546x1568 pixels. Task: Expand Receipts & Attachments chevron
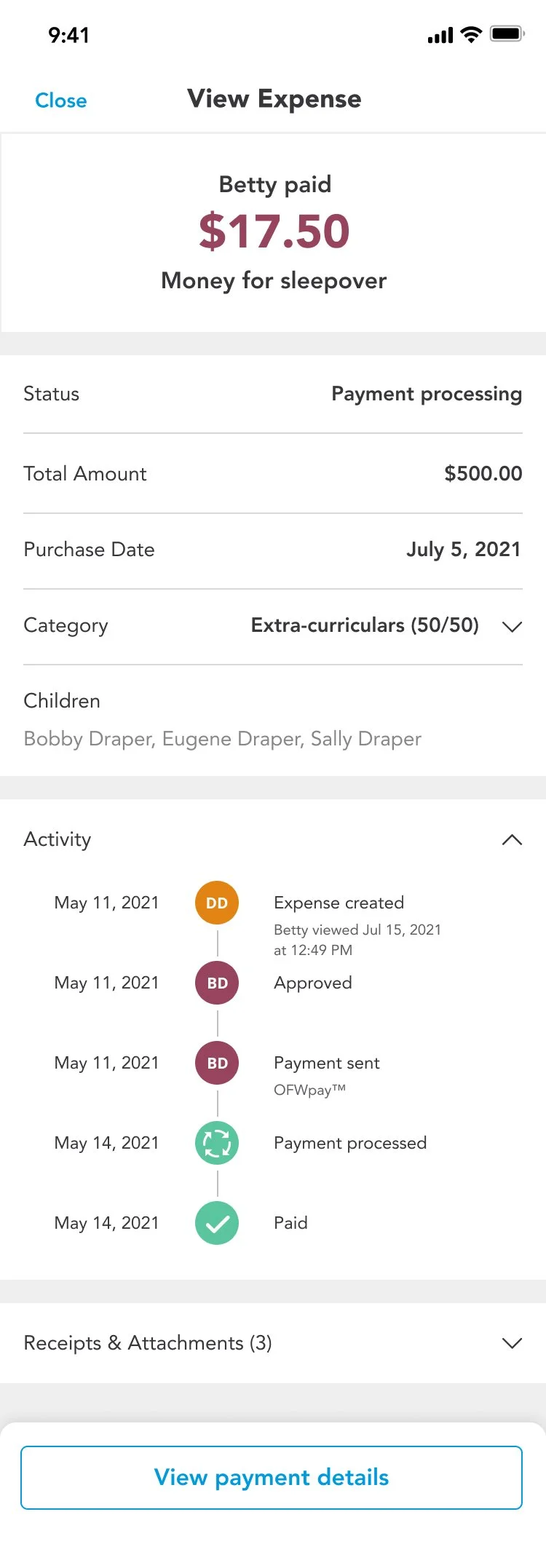click(513, 1343)
